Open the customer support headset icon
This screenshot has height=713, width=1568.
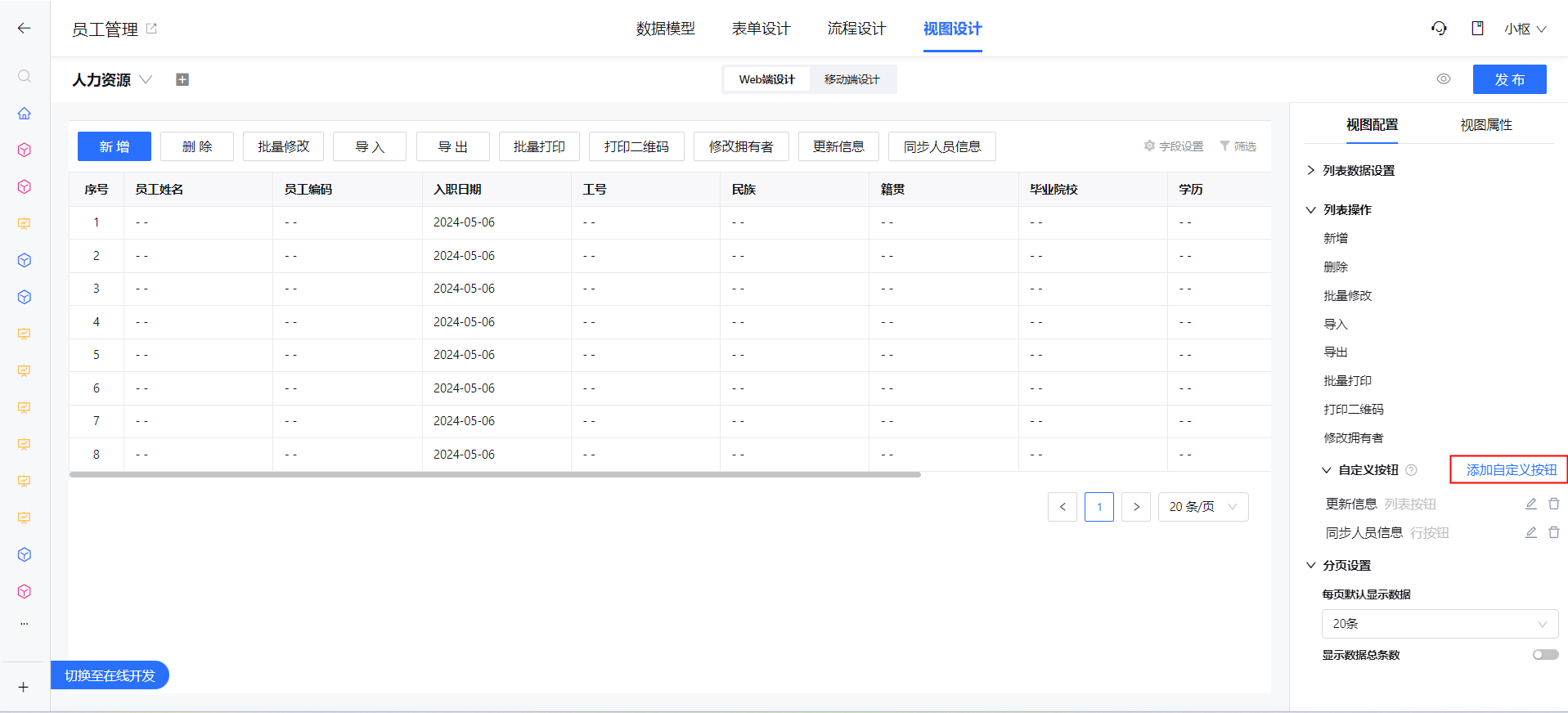click(x=1439, y=29)
